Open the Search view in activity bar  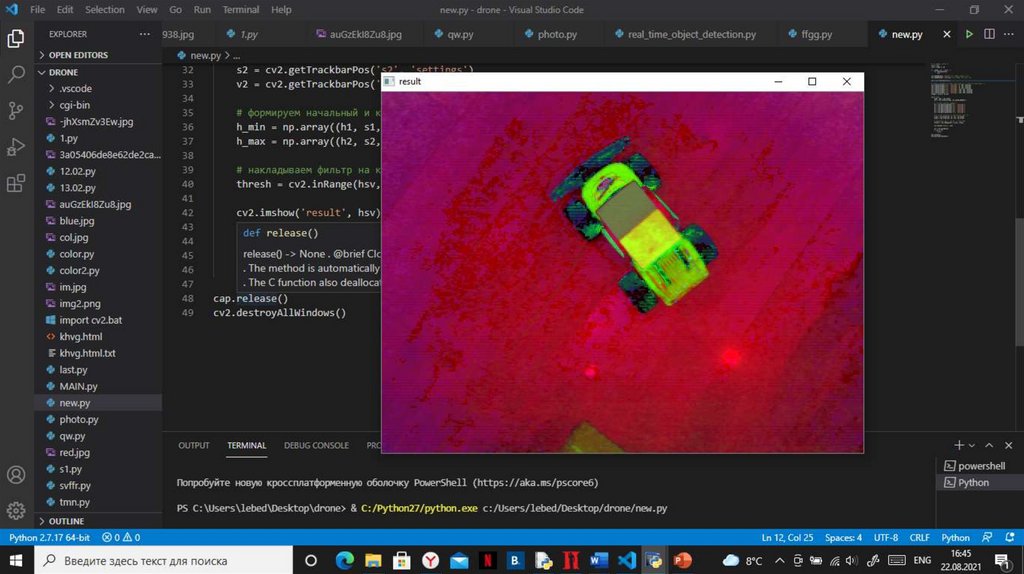coord(16,74)
